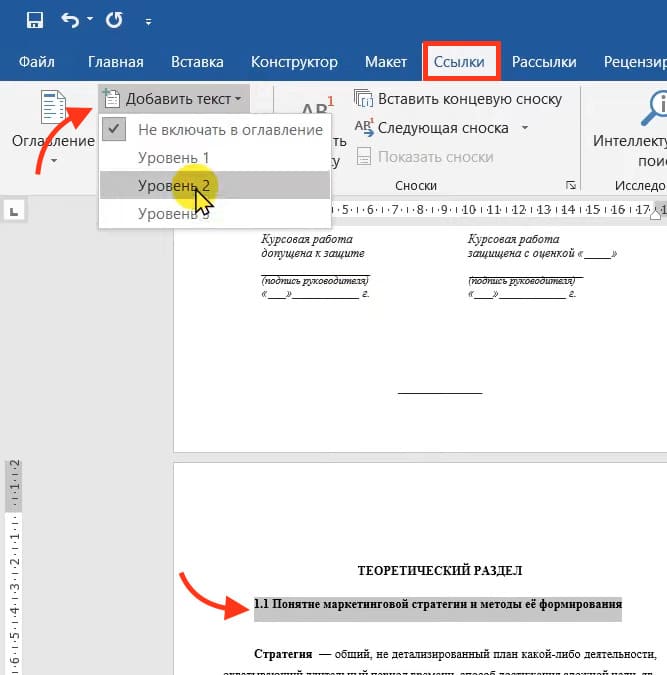Click Показать сноски button
The height and width of the screenshot is (675, 667).
click(x=424, y=157)
